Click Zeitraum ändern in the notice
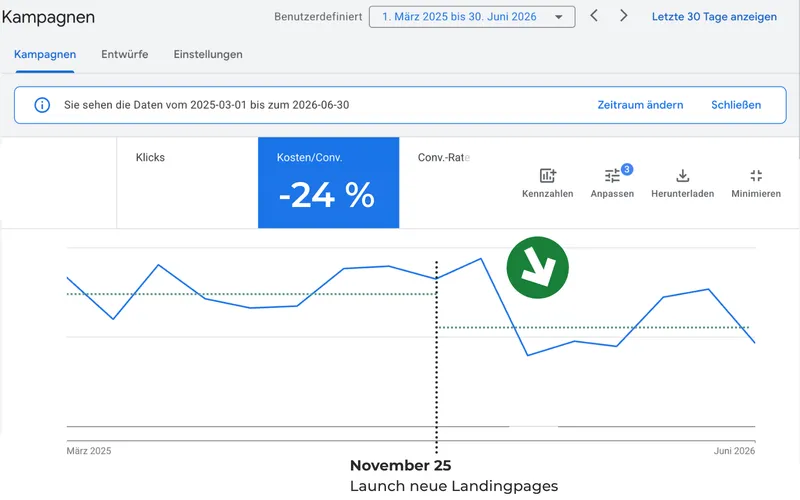 coord(640,105)
